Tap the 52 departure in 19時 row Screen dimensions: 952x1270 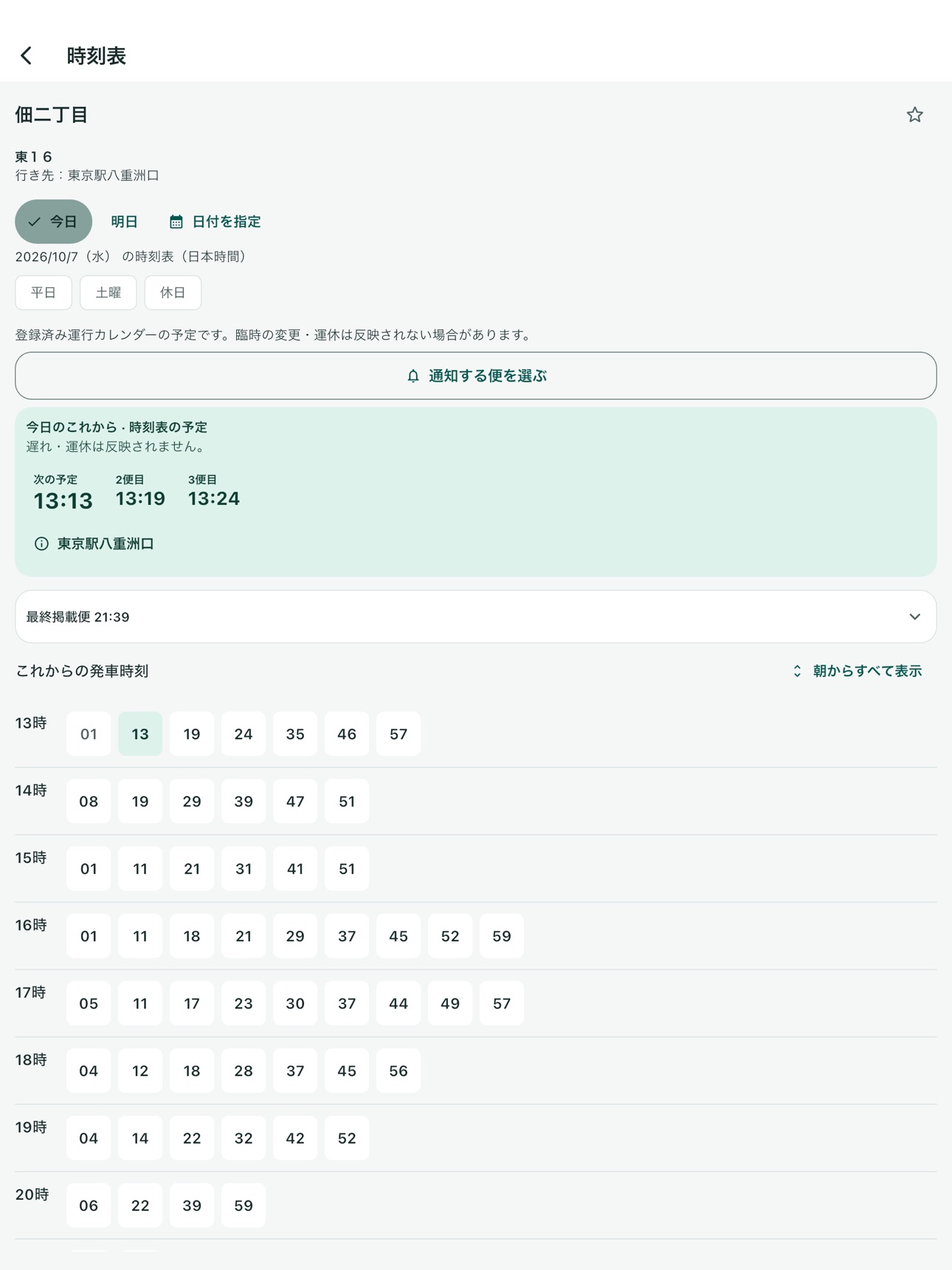pos(347,1138)
